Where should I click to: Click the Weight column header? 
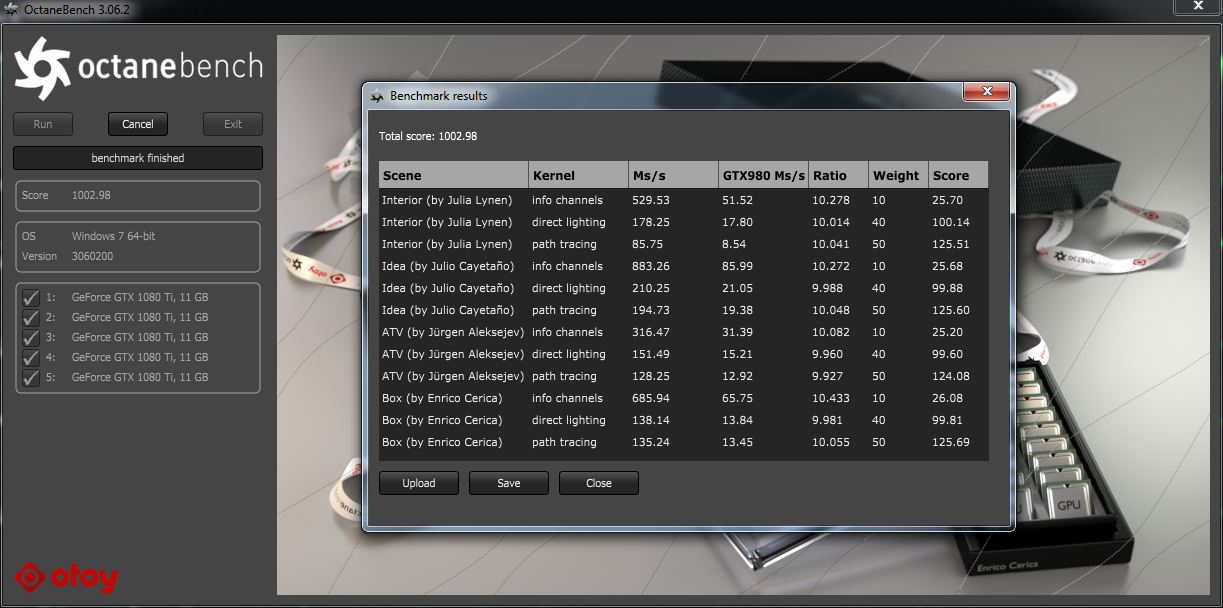[898, 175]
